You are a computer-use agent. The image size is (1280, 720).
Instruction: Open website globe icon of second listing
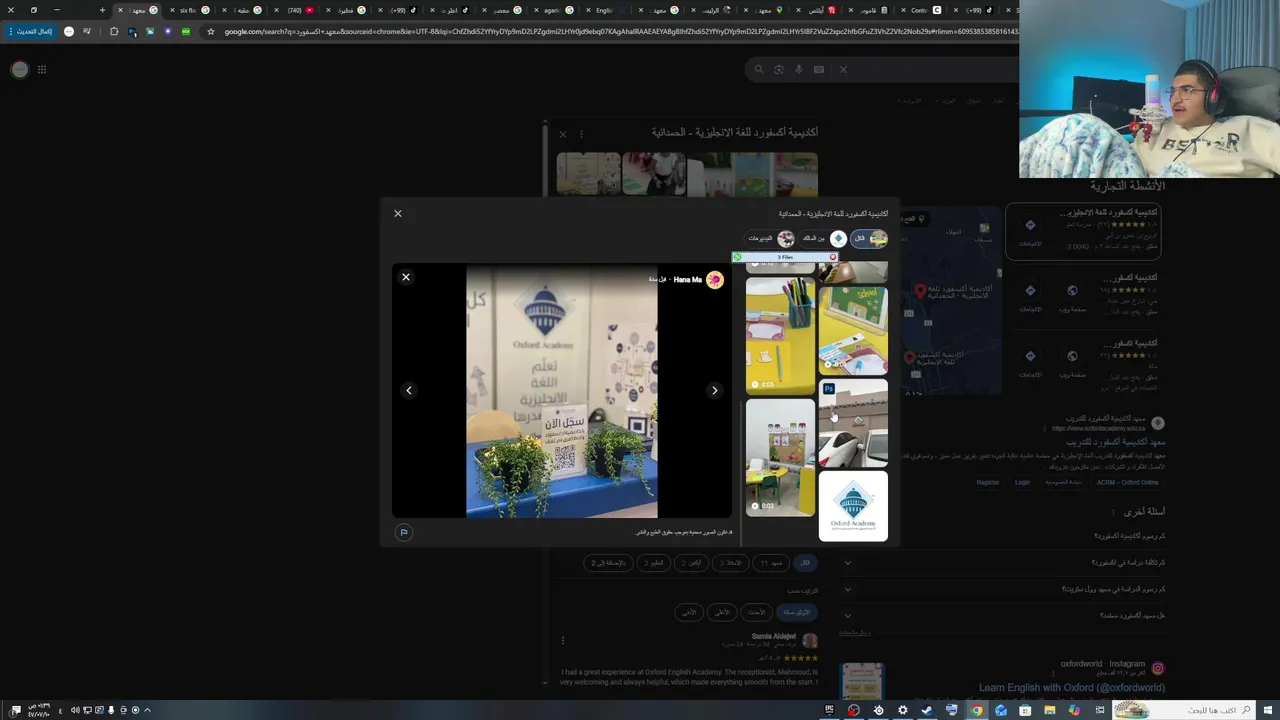pos(1072,291)
